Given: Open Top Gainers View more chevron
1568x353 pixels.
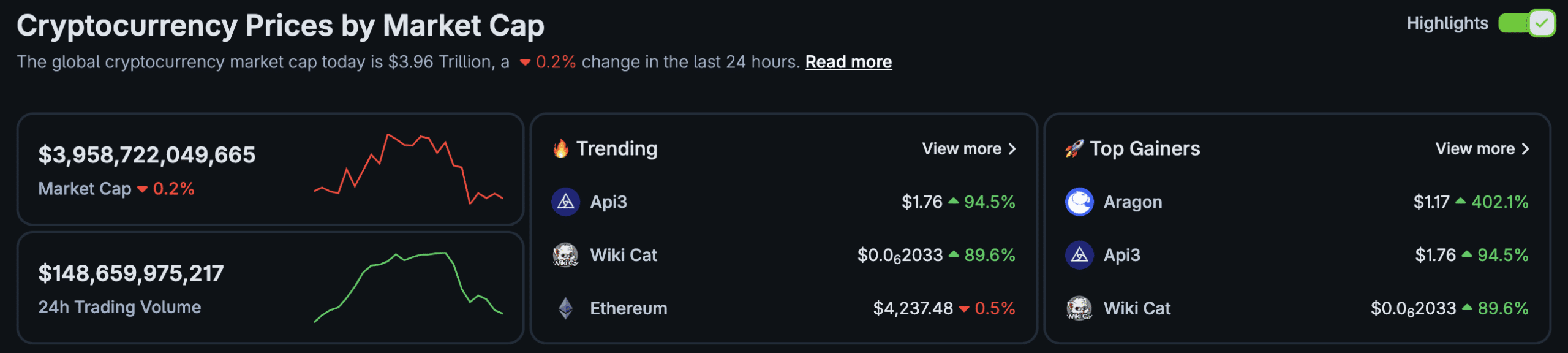Looking at the screenshot, I should tap(1525, 148).
